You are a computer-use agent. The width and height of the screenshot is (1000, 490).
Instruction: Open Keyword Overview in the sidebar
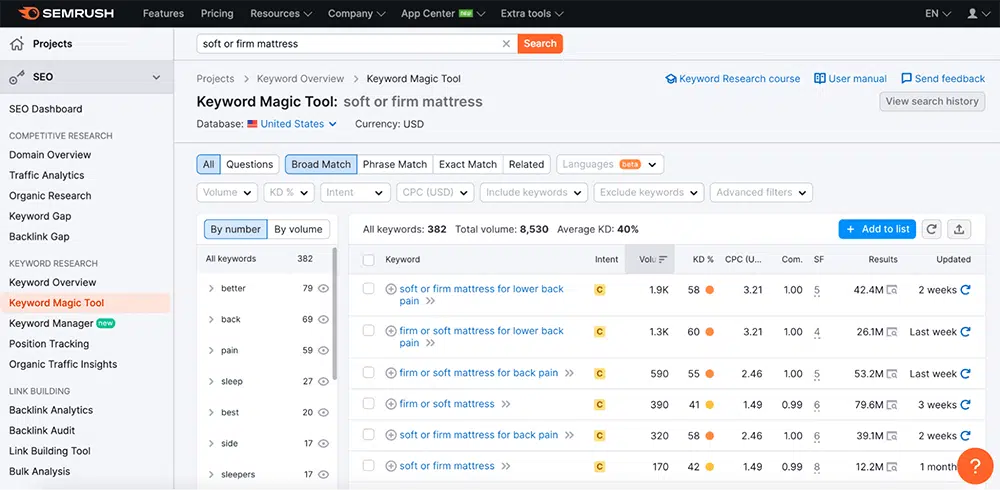coord(52,283)
